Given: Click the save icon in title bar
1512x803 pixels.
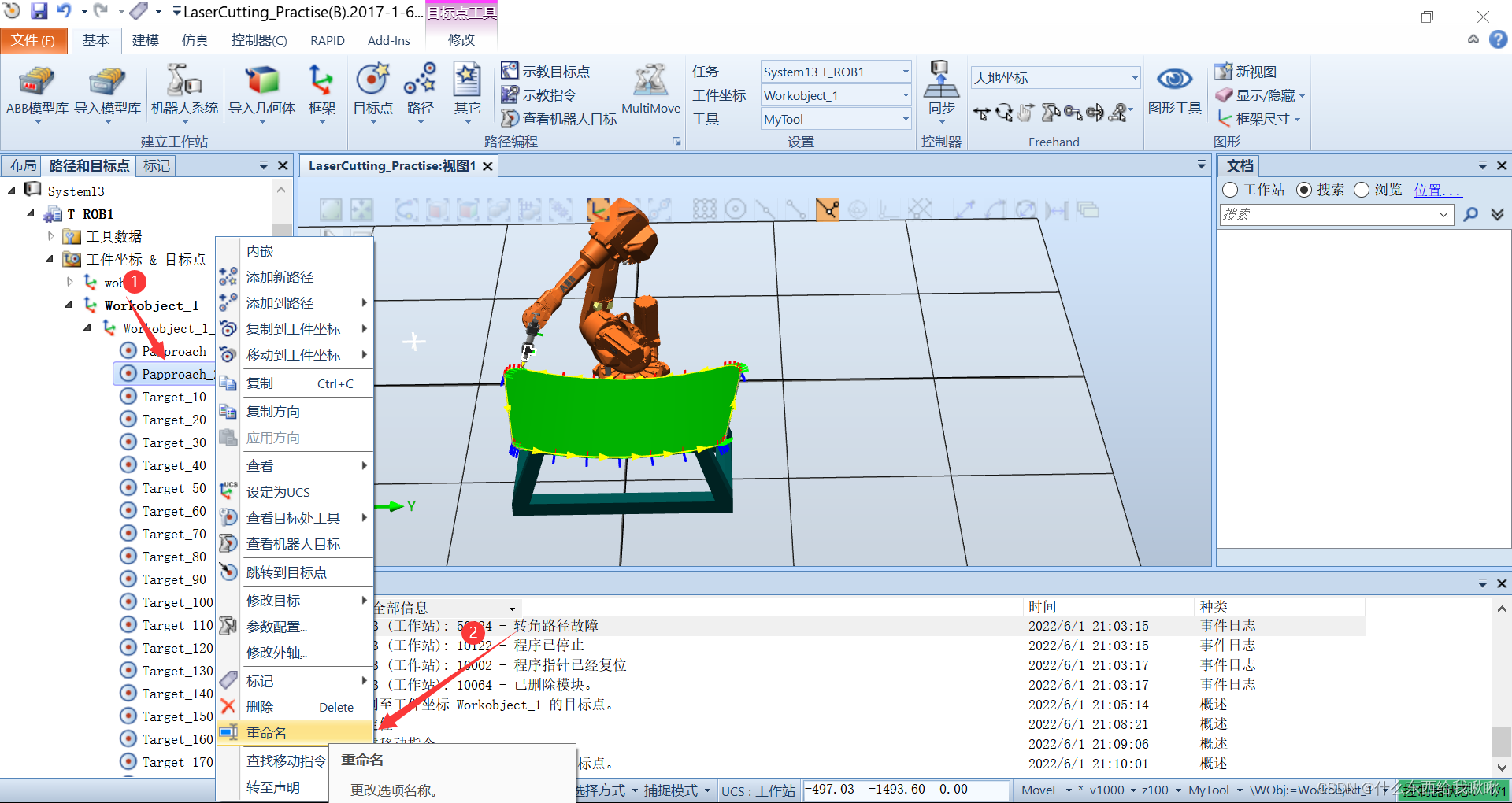Looking at the screenshot, I should [39, 11].
